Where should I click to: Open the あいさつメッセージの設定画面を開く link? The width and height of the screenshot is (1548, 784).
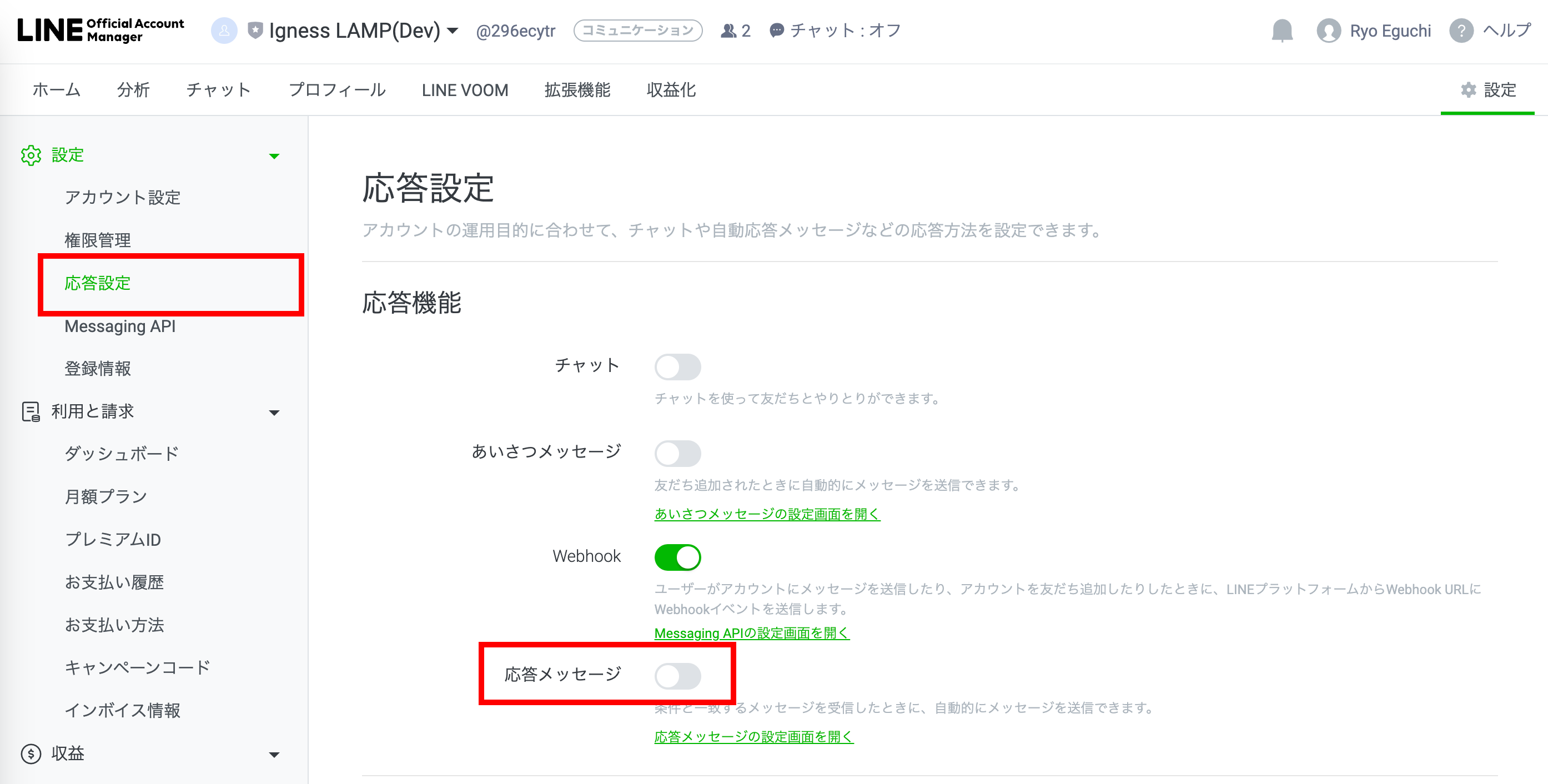(x=767, y=514)
